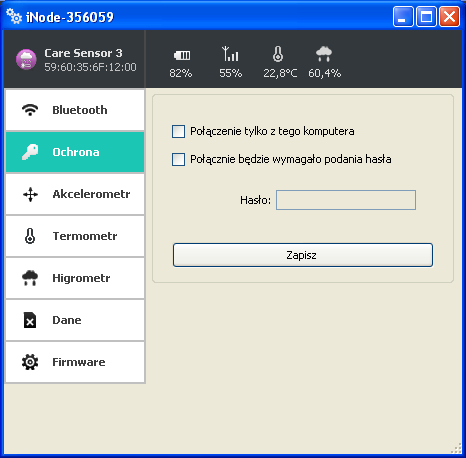Minimize the iNode-356059 window
The width and height of the screenshot is (466, 458).
pos(403,16)
